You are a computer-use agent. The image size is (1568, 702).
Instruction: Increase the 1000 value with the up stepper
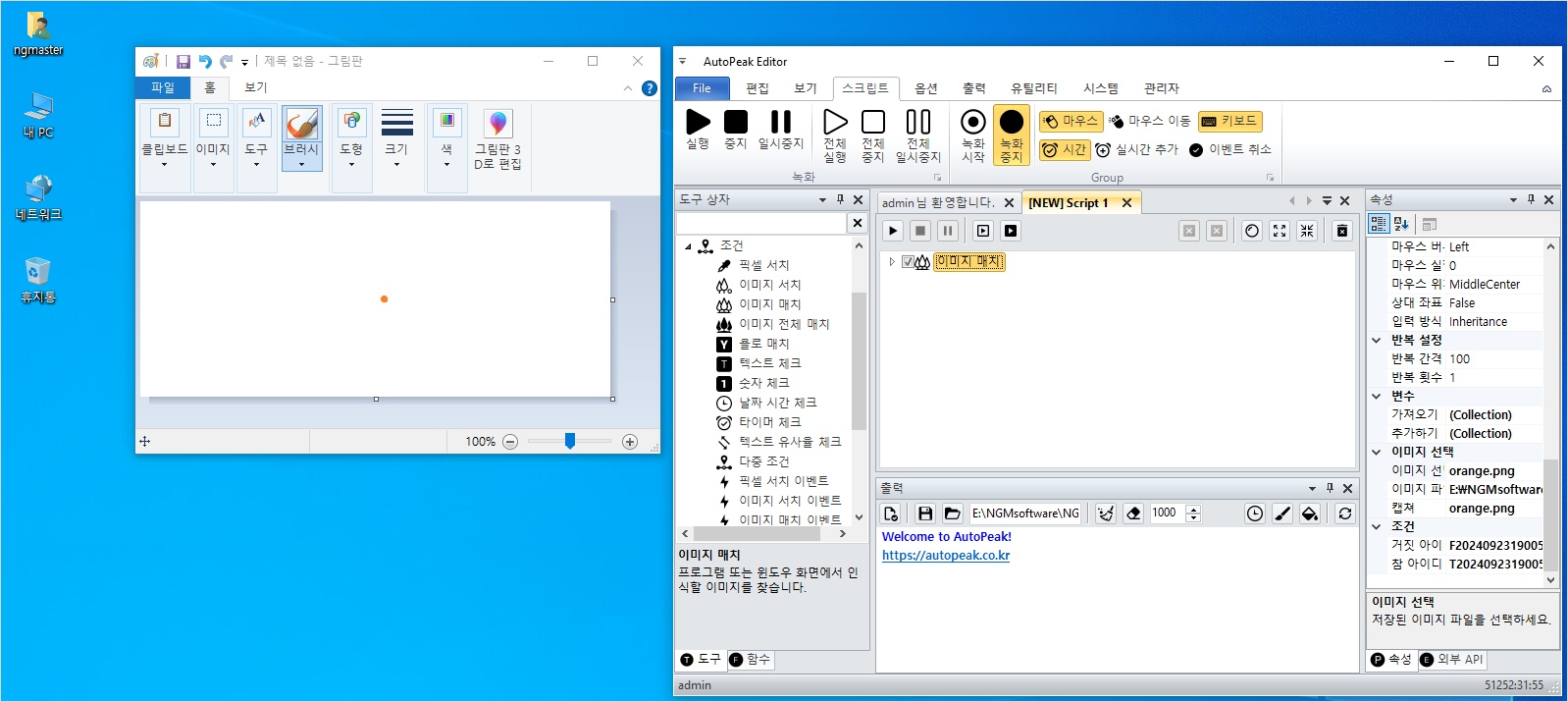click(x=1193, y=509)
